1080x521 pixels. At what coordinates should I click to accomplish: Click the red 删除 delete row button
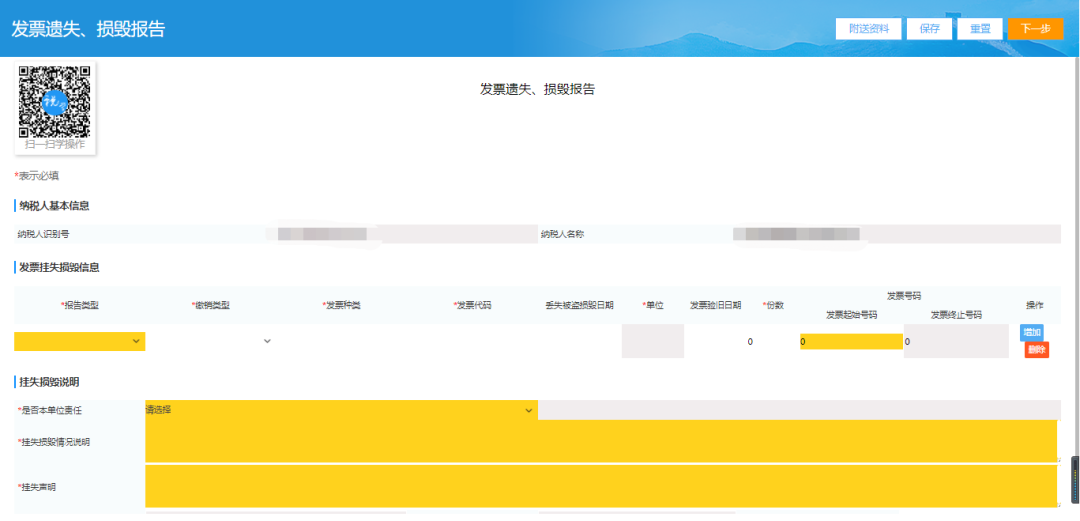coord(1036,350)
